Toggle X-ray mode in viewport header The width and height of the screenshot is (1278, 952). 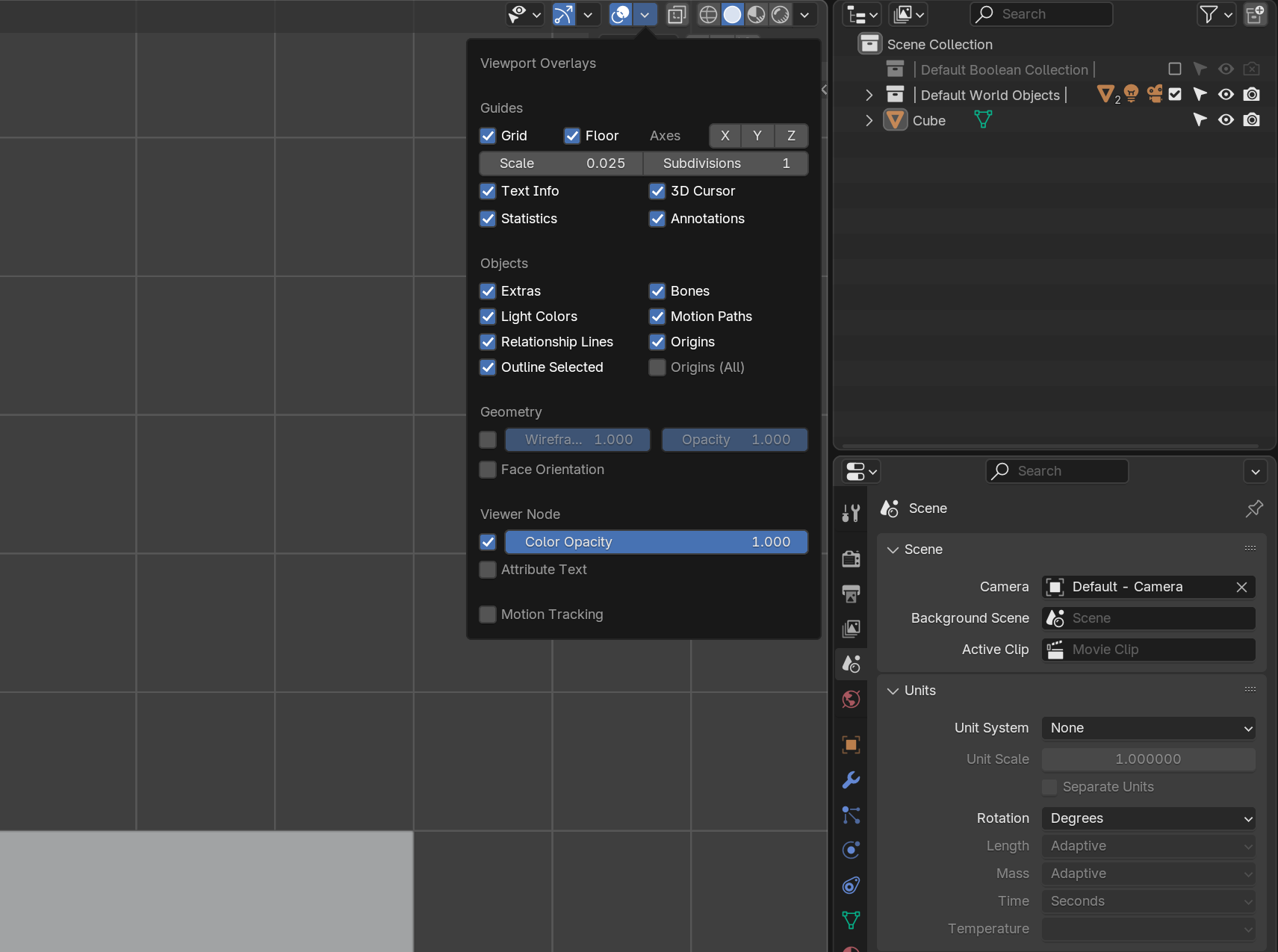click(x=677, y=14)
